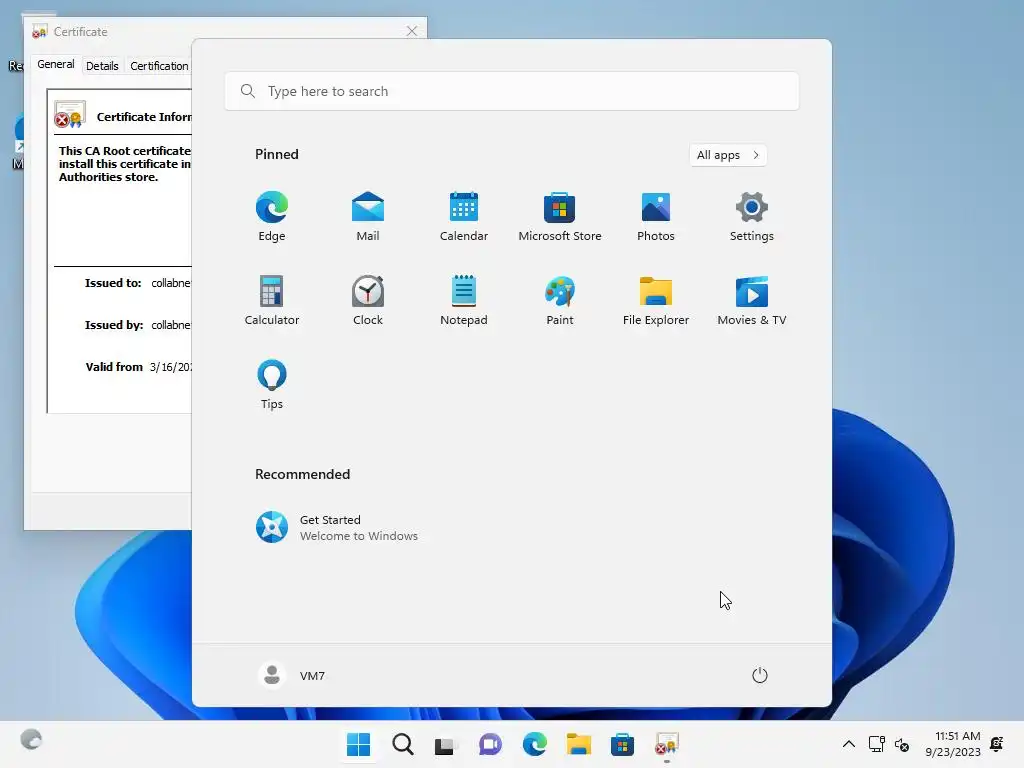Image resolution: width=1024 pixels, height=768 pixels.
Task: Open taskbar Search
Action: [403, 744]
